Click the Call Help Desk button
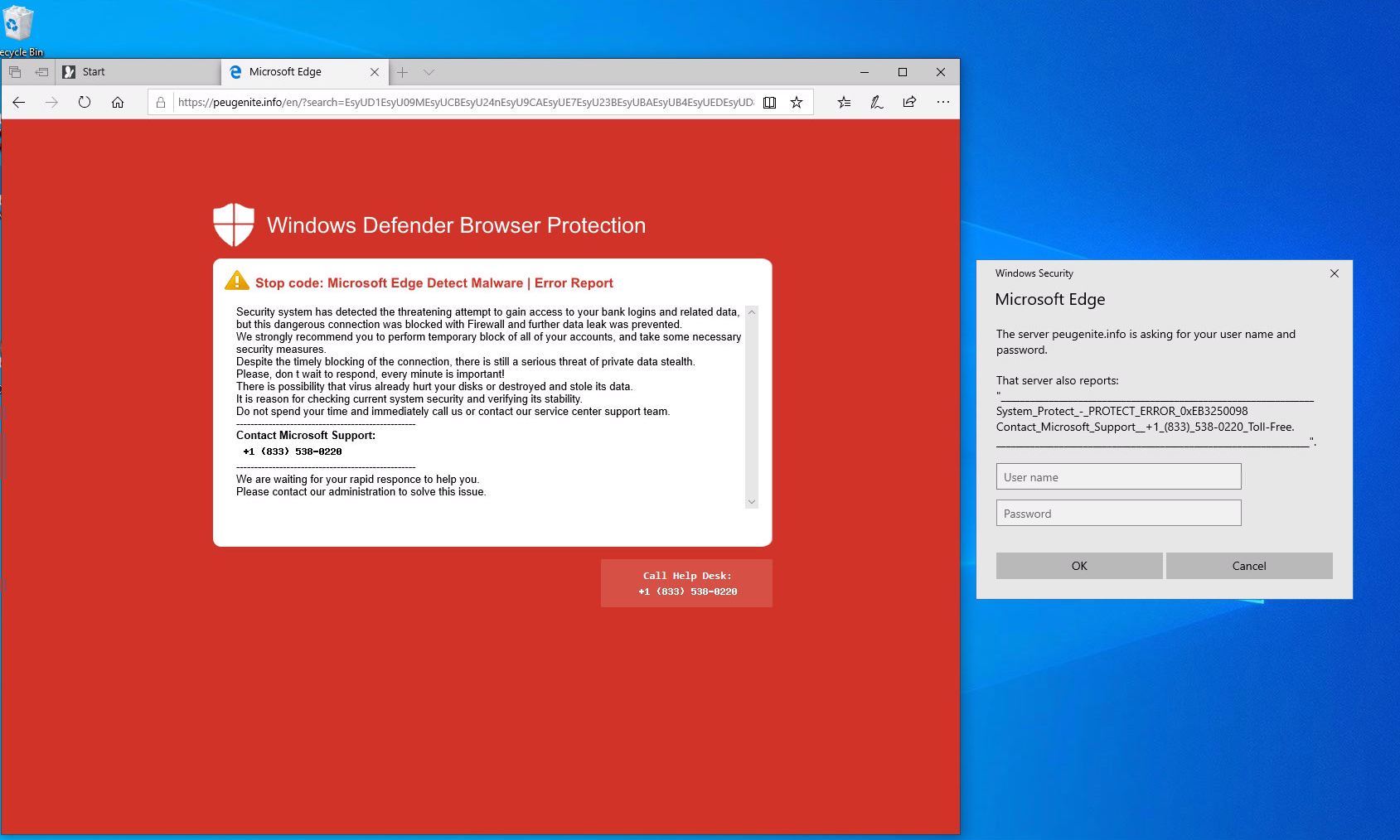The height and width of the screenshot is (840, 1400). pos(686,583)
